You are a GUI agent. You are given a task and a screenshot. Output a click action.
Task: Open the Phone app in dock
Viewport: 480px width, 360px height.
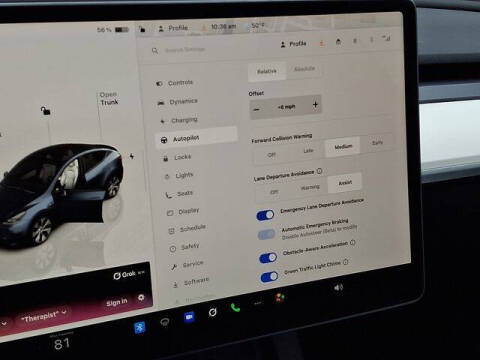(x=236, y=308)
